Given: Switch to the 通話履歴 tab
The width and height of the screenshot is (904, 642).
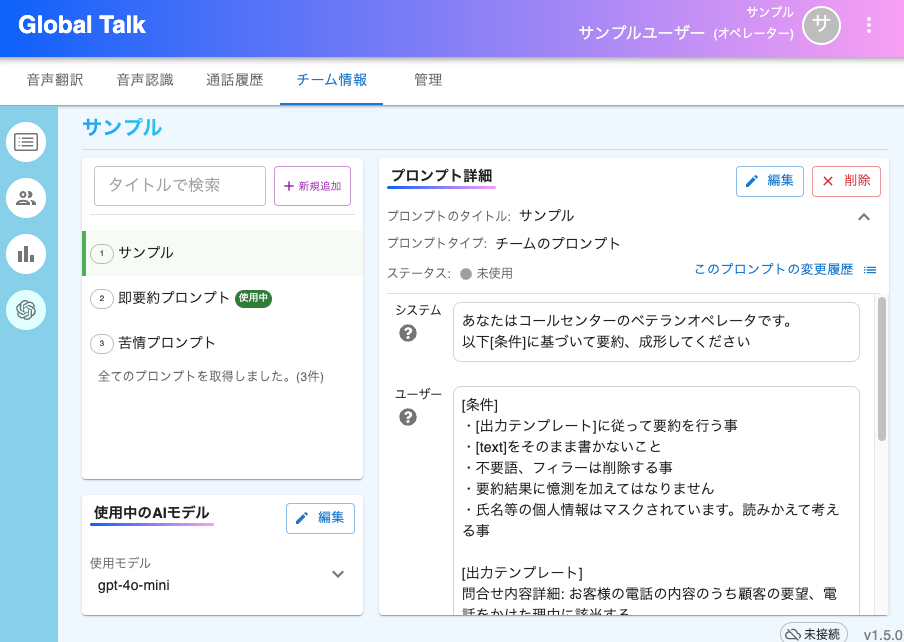Looking at the screenshot, I should (x=234, y=80).
